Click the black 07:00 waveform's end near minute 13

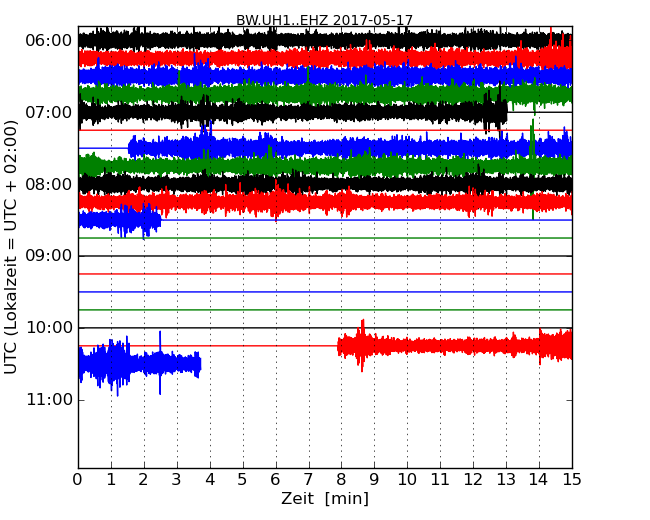(x=497, y=112)
